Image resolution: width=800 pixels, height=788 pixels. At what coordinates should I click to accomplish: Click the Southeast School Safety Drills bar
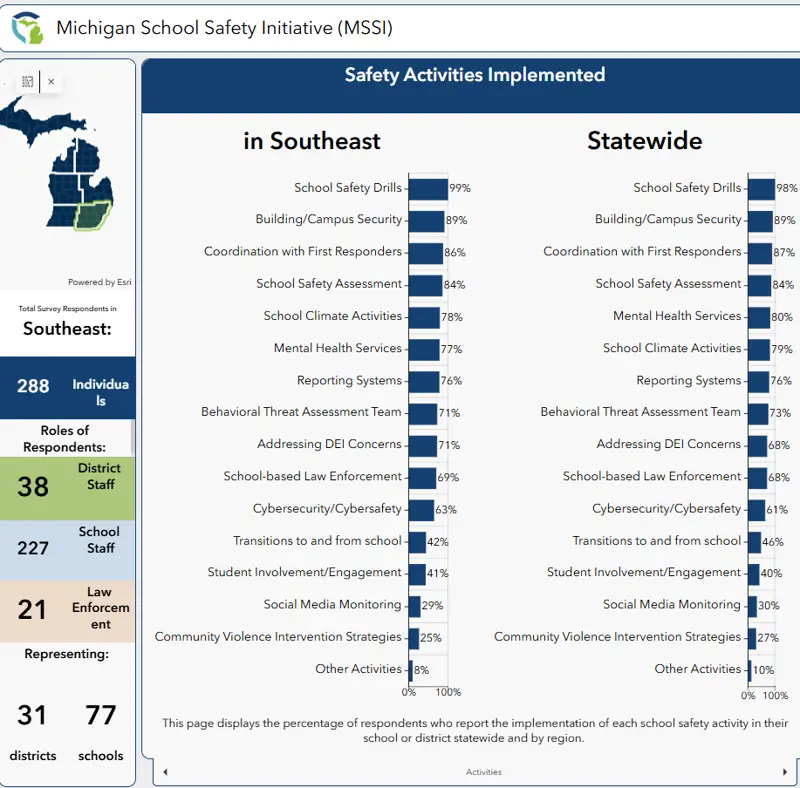pyautogui.click(x=428, y=188)
